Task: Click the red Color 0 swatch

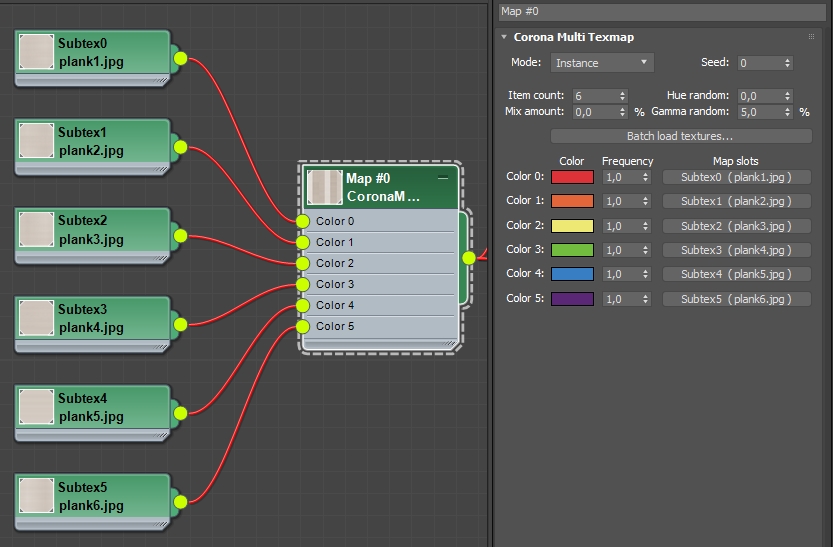Action: click(572, 177)
